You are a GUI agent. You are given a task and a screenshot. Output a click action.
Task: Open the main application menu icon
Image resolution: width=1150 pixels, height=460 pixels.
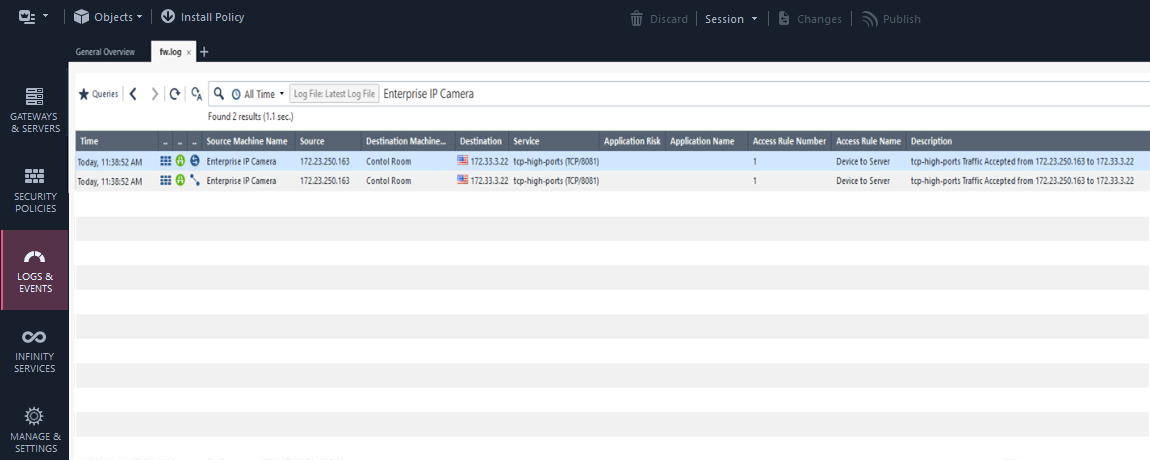pyautogui.click(x=27, y=17)
